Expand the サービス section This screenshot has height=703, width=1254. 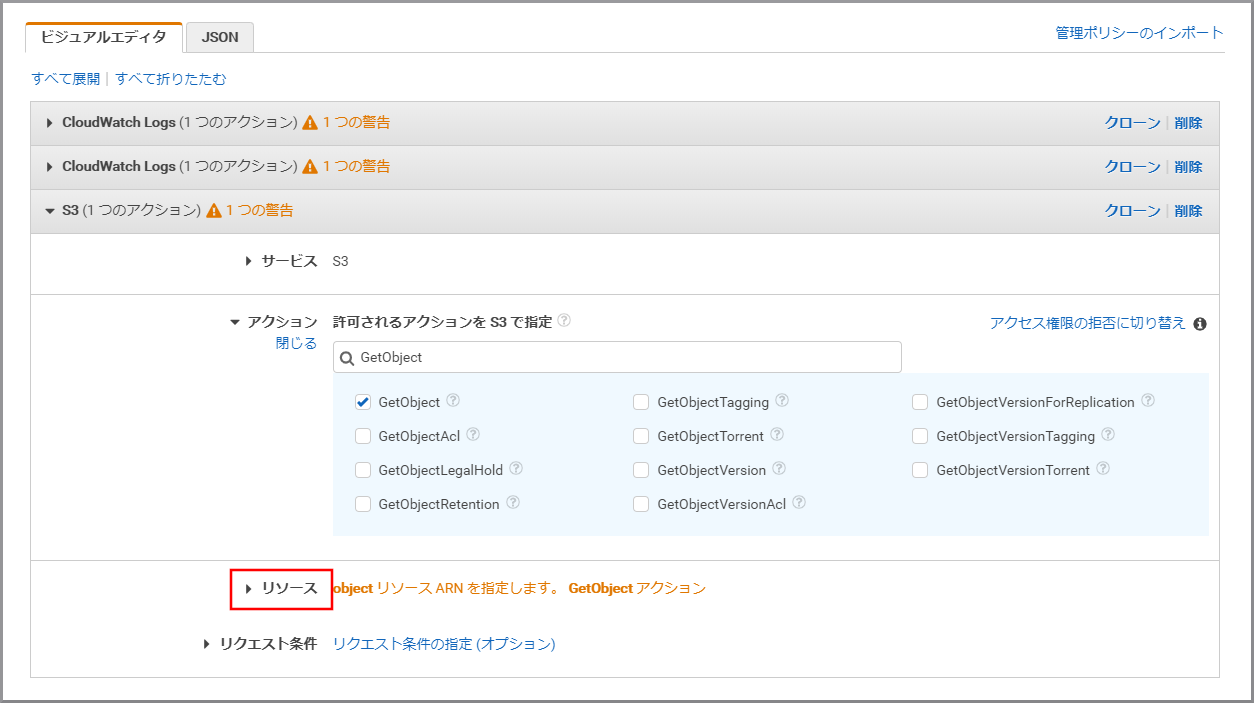[x=249, y=261]
